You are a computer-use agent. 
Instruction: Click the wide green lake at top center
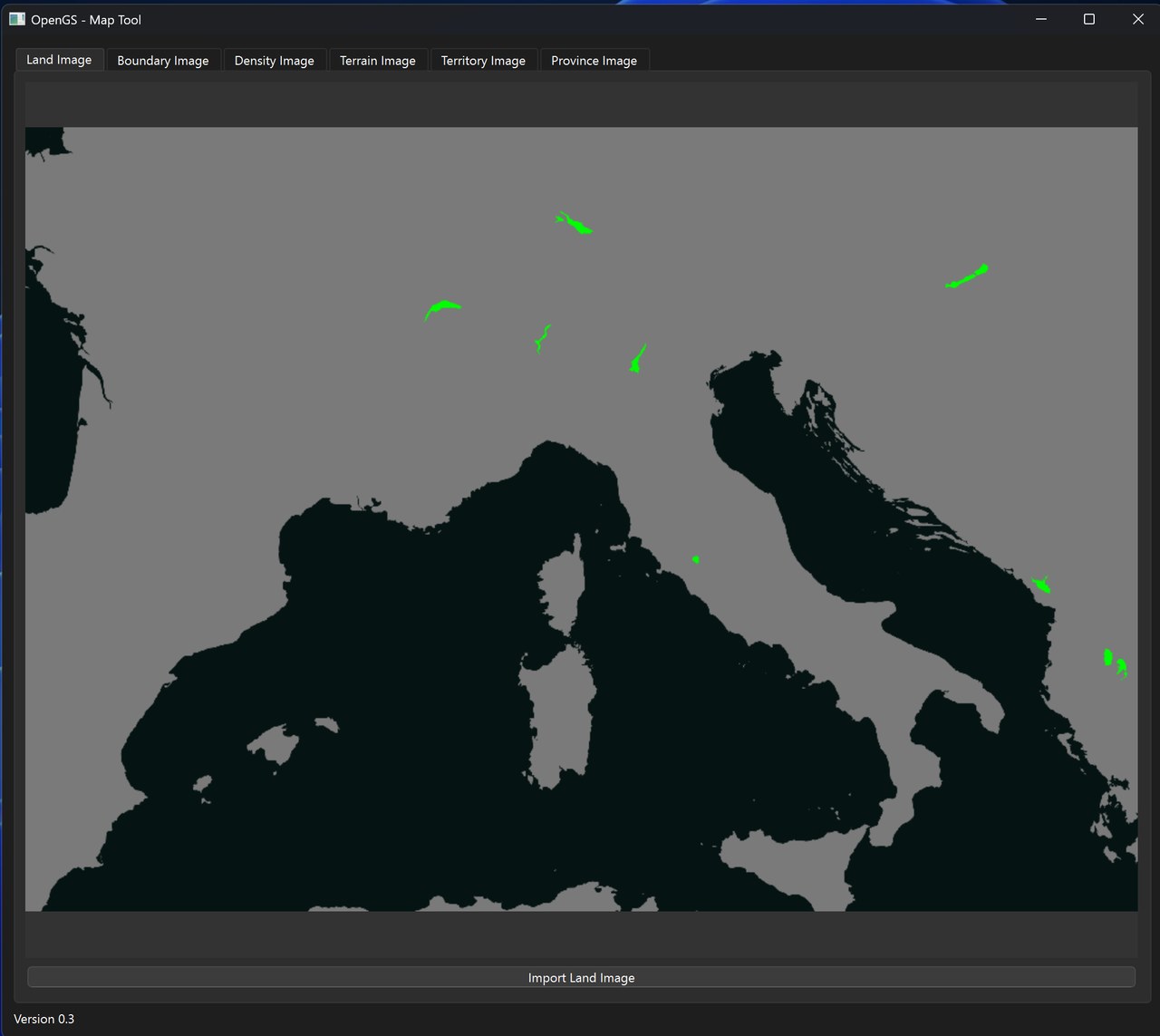tap(573, 224)
